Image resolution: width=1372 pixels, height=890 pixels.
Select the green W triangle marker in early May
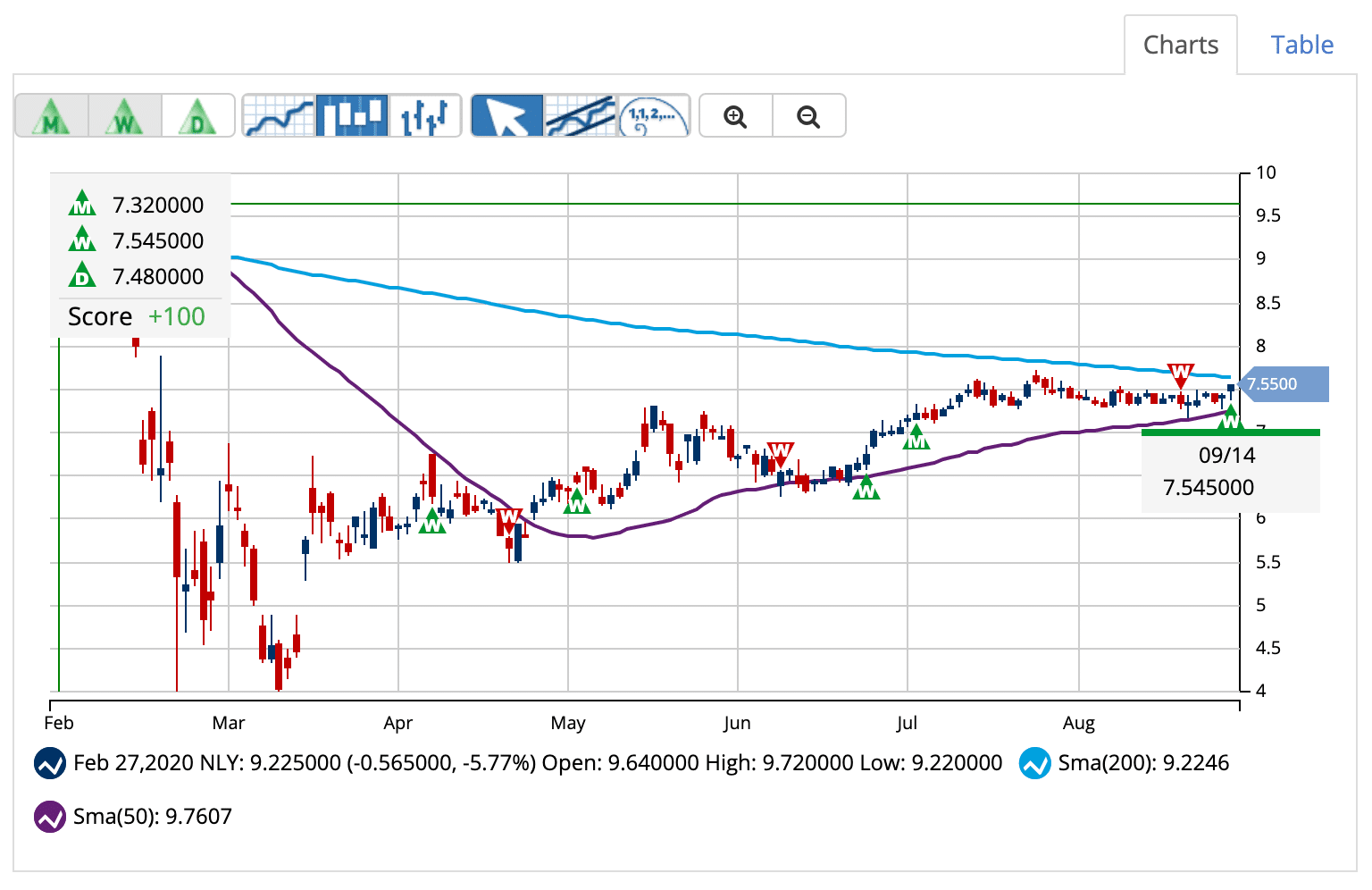(577, 500)
